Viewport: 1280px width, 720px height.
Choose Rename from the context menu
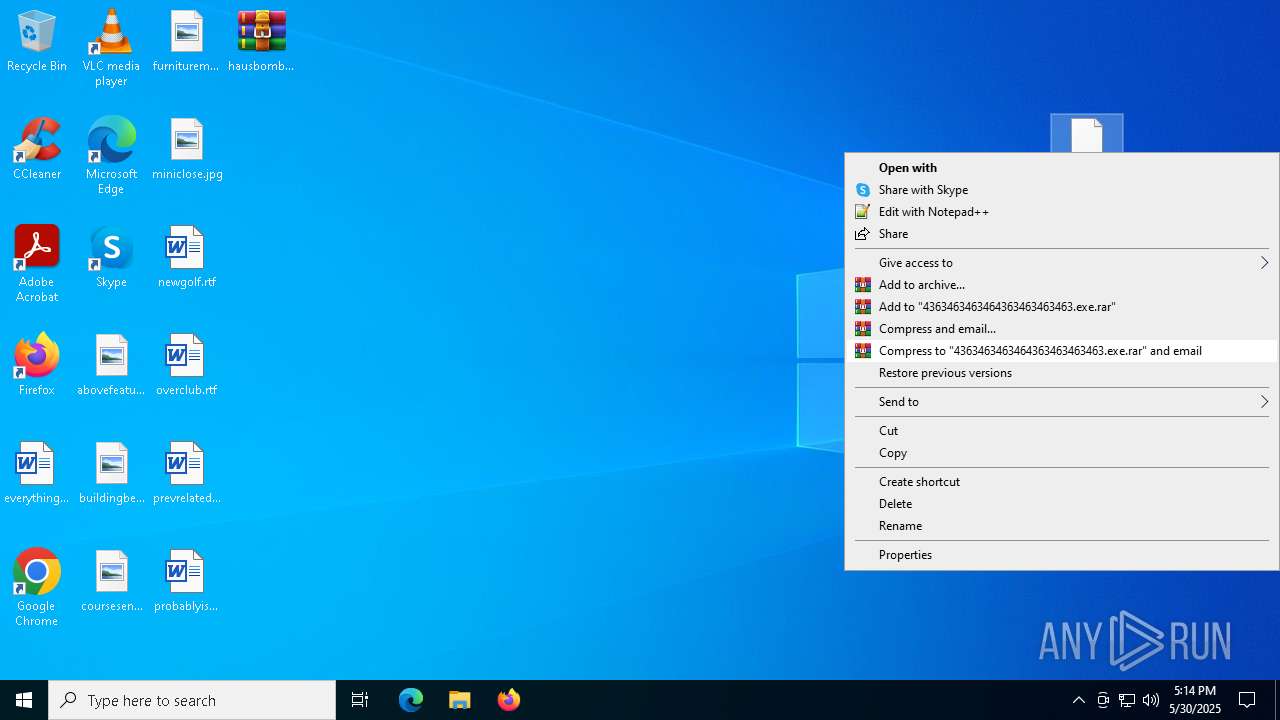click(1062, 526)
